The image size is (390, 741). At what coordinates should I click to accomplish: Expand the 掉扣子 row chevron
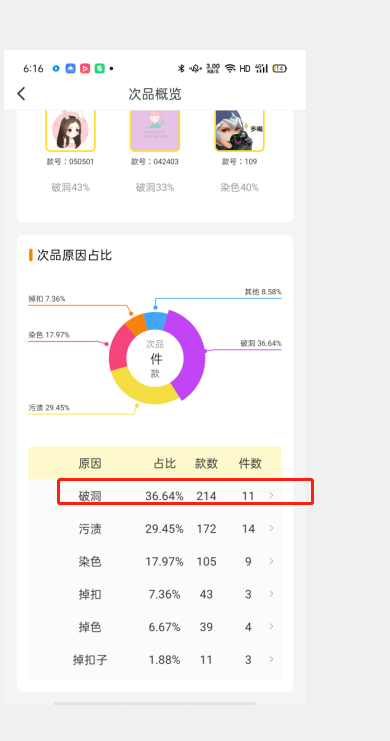pos(271,659)
